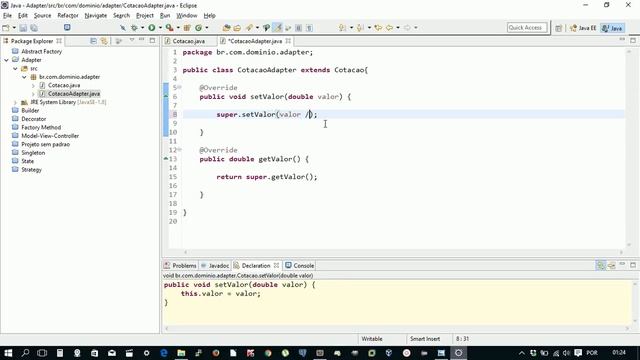Open the Console view tab
This screenshot has width=640, height=360.
[x=300, y=265]
